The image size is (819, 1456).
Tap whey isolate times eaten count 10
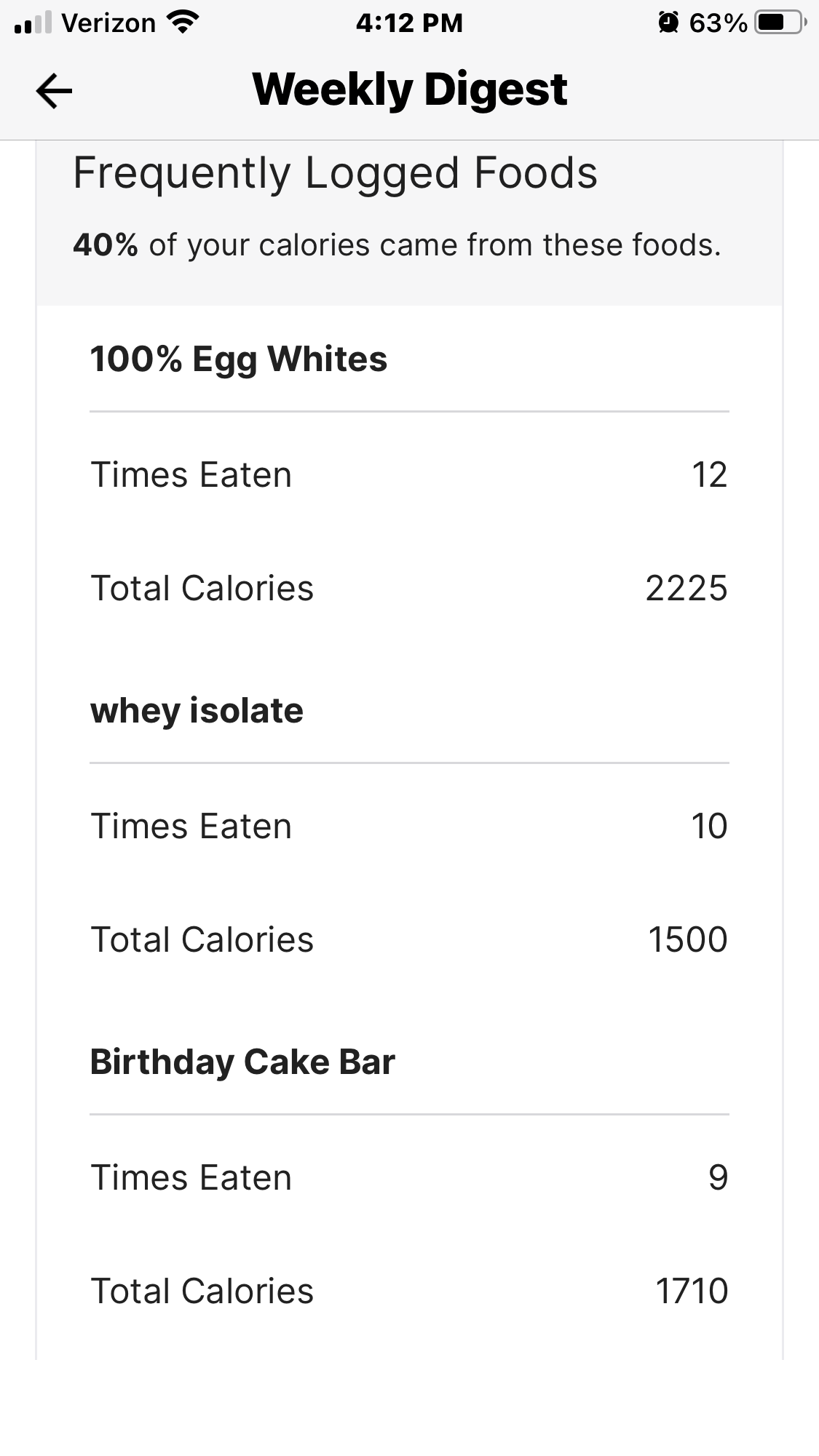709,827
